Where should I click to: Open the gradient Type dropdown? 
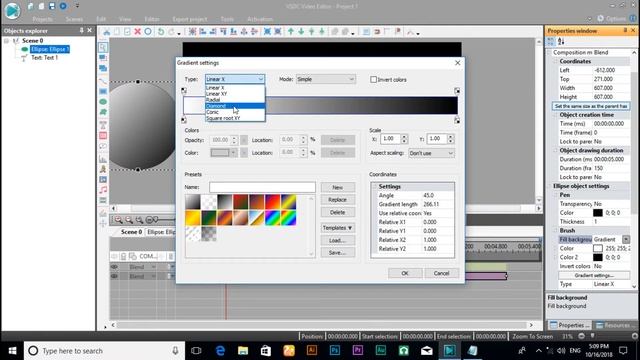click(235, 79)
